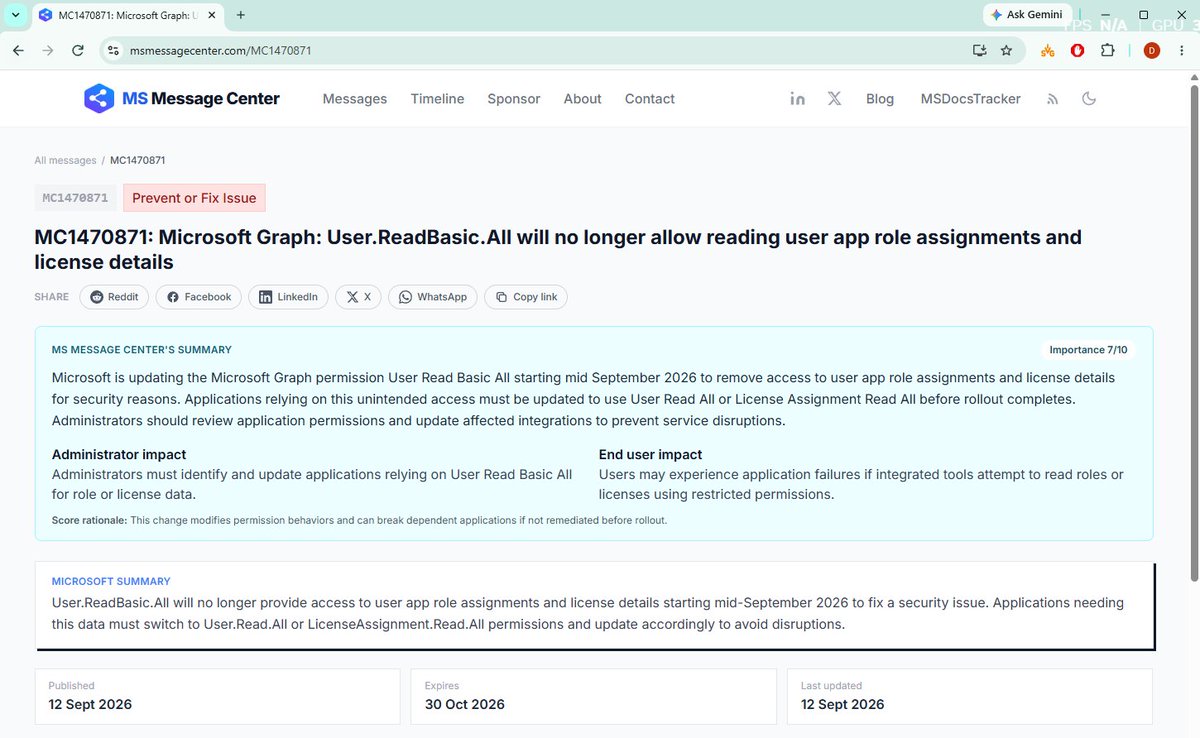
Task: Open a new tab with the plus button
Action: [241, 15]
